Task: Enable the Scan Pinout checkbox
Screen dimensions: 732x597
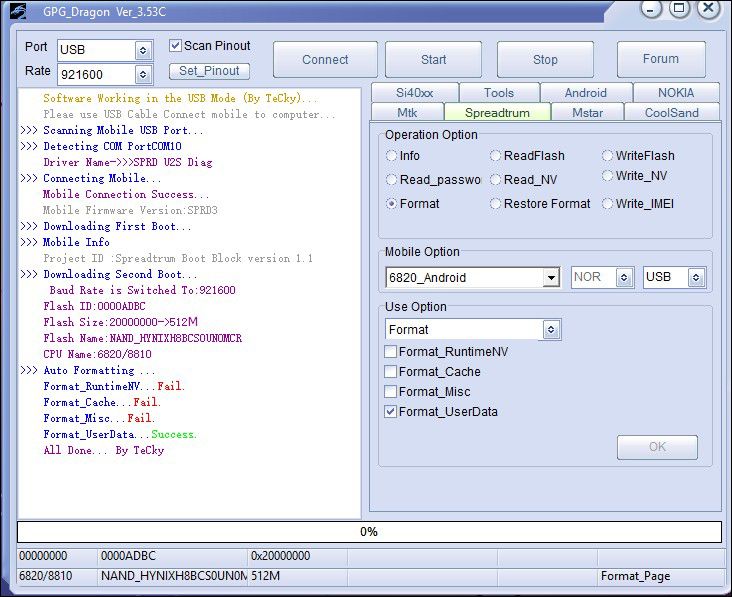Action: 176,46
